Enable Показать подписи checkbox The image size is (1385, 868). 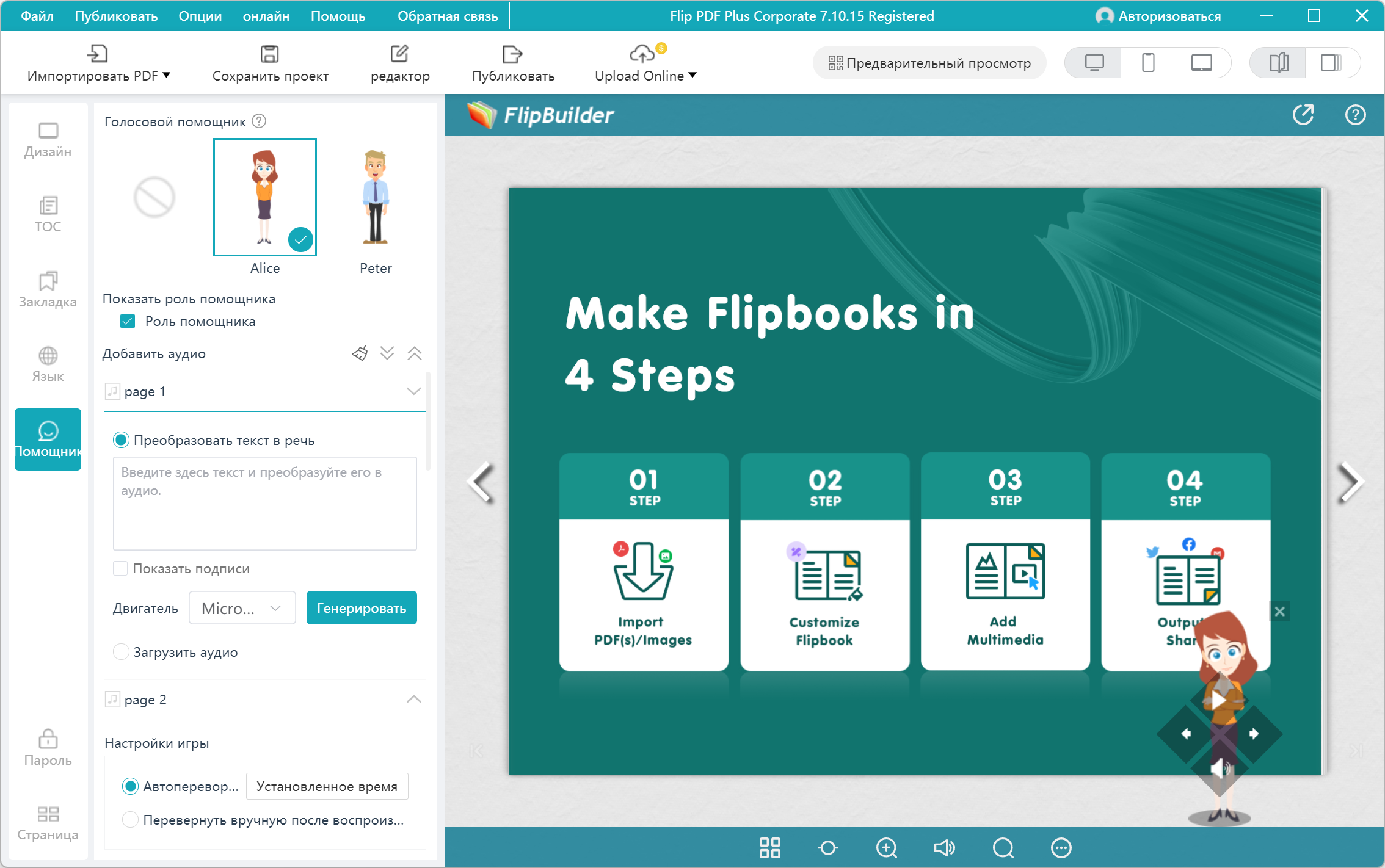click(x=120, y=568)
